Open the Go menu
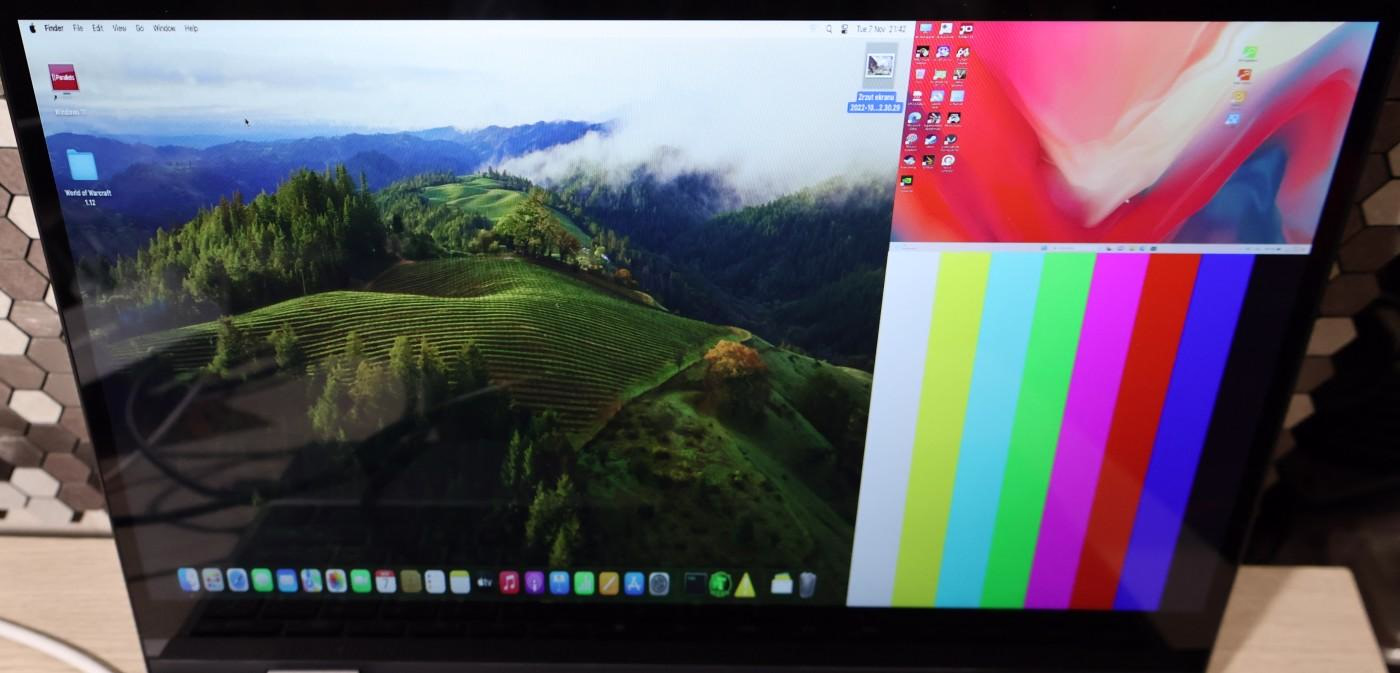 (x=139, y=28)
